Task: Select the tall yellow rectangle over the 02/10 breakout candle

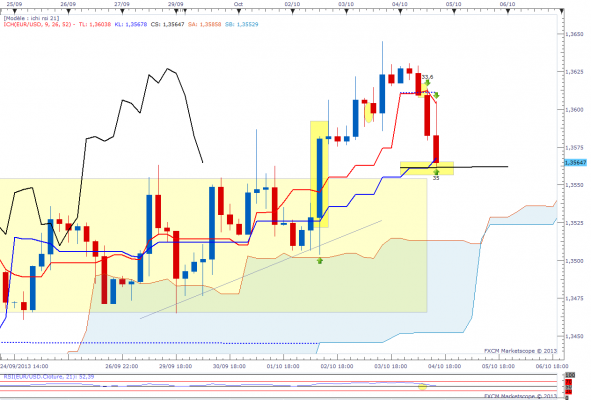Action: [x=319, y=174]
